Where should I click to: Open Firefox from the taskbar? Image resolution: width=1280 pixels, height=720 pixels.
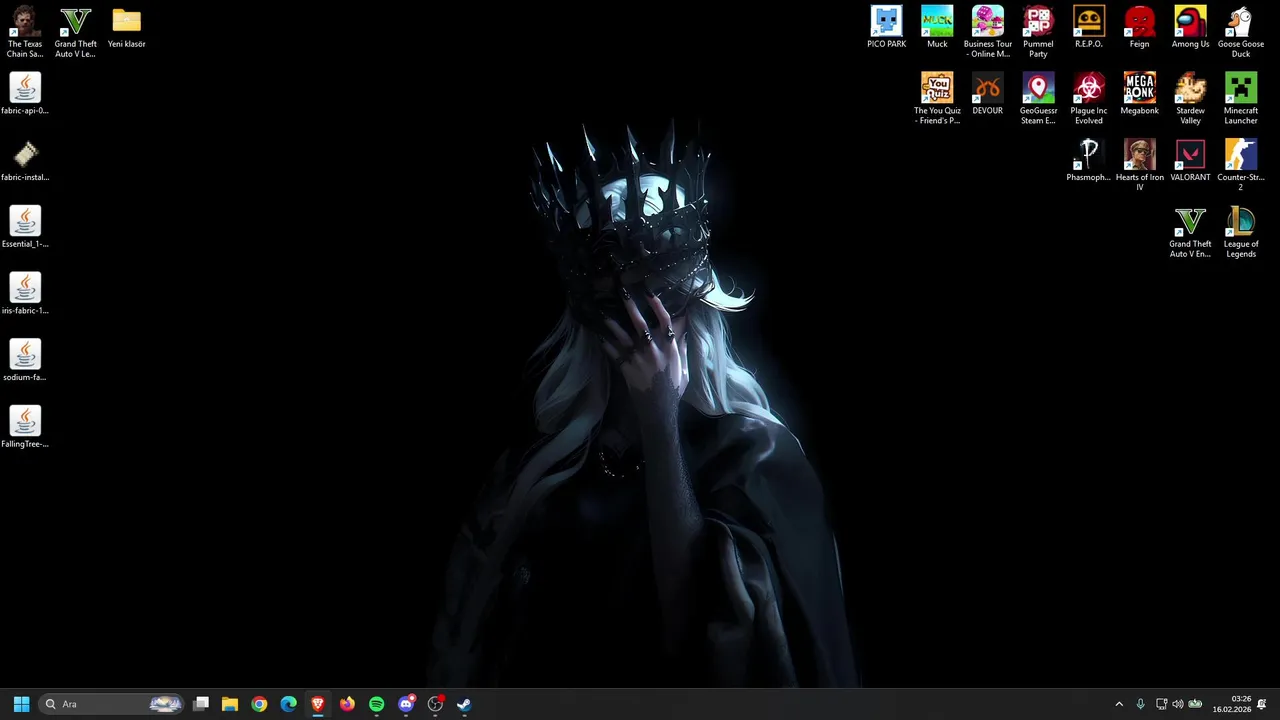click(x=347, y=704)
